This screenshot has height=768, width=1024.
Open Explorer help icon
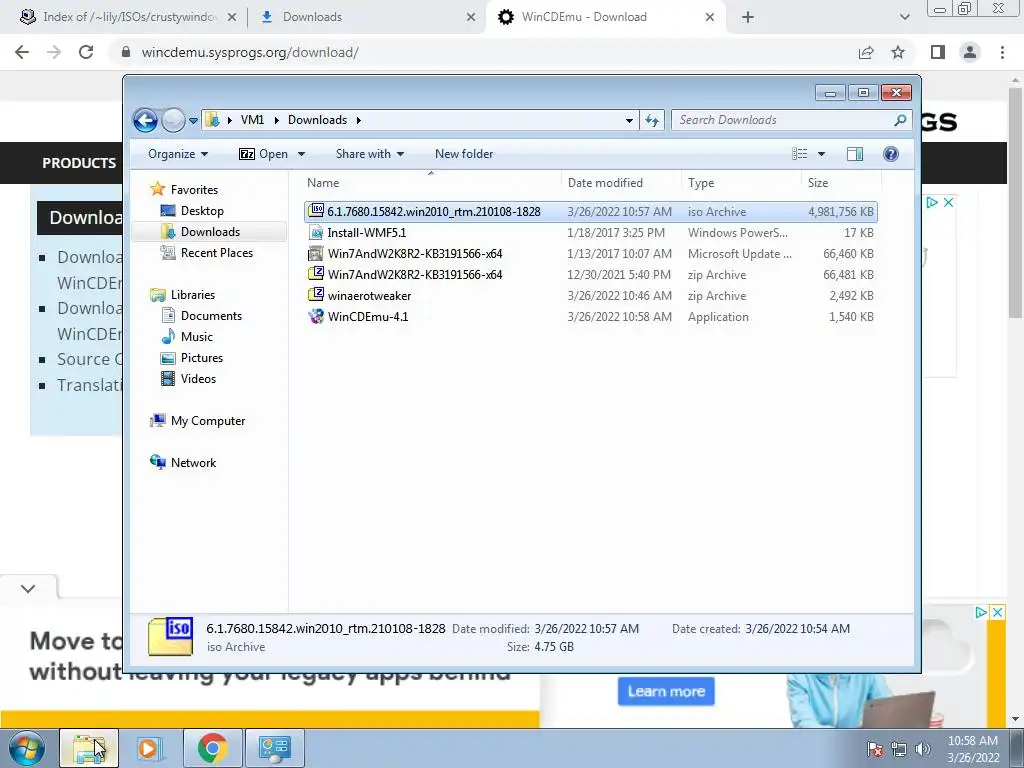tap(891, 154)
